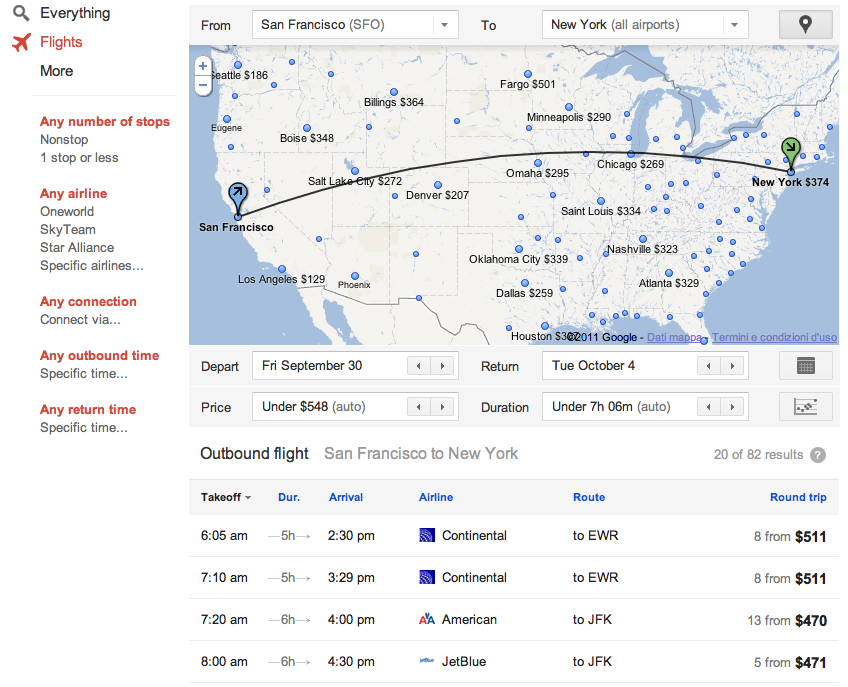Image resolution: width=848 pixels, height=687 pixels.
Task: Select the Nonstop filter
Action: [64, 140]
